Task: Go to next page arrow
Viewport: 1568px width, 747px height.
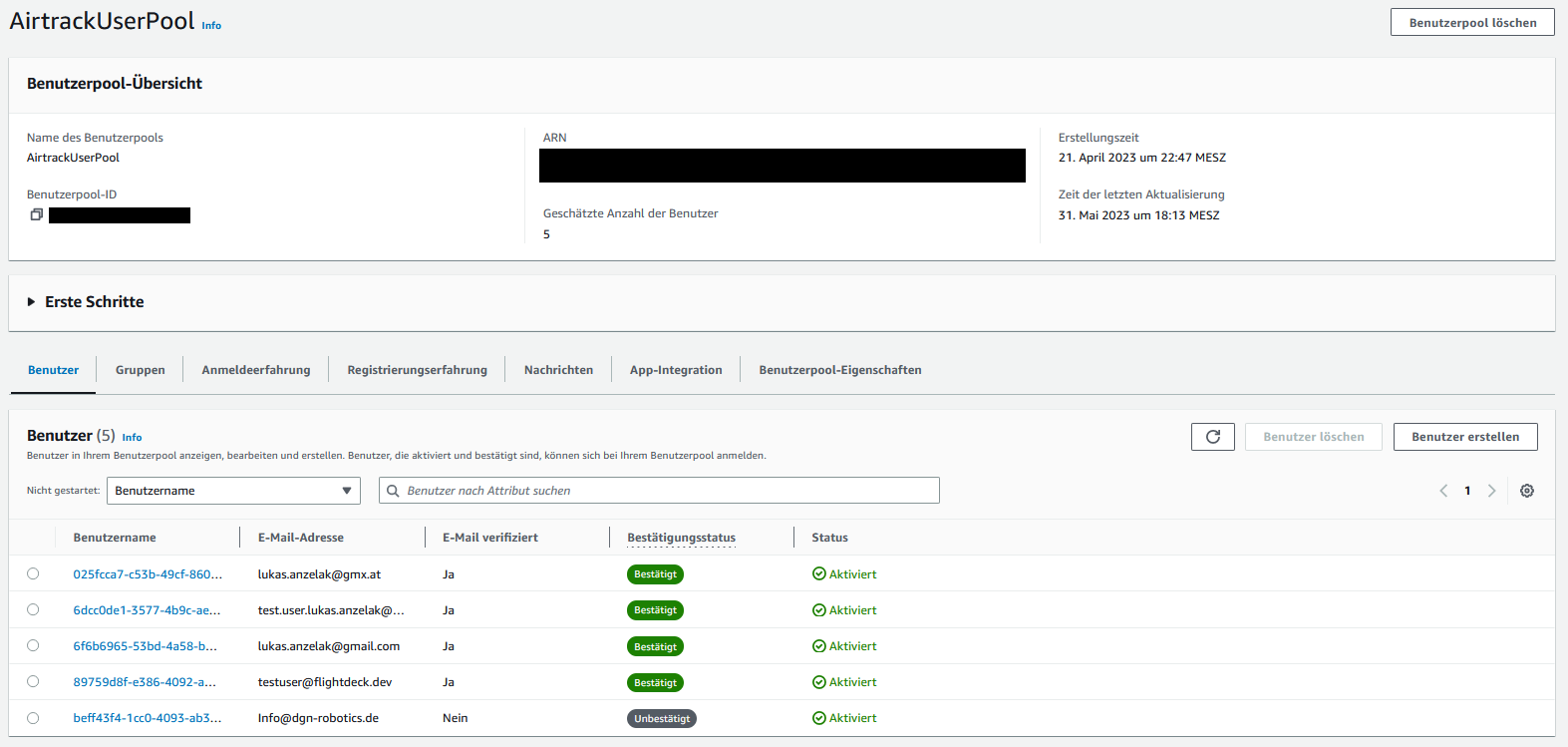Action: [1491, 491]
